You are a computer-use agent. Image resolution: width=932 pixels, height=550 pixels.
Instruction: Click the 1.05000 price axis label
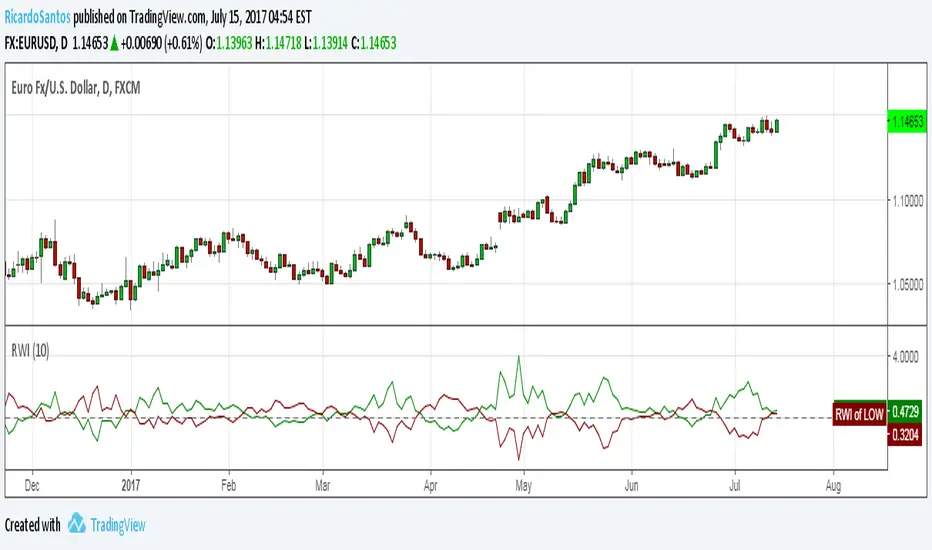910,285
